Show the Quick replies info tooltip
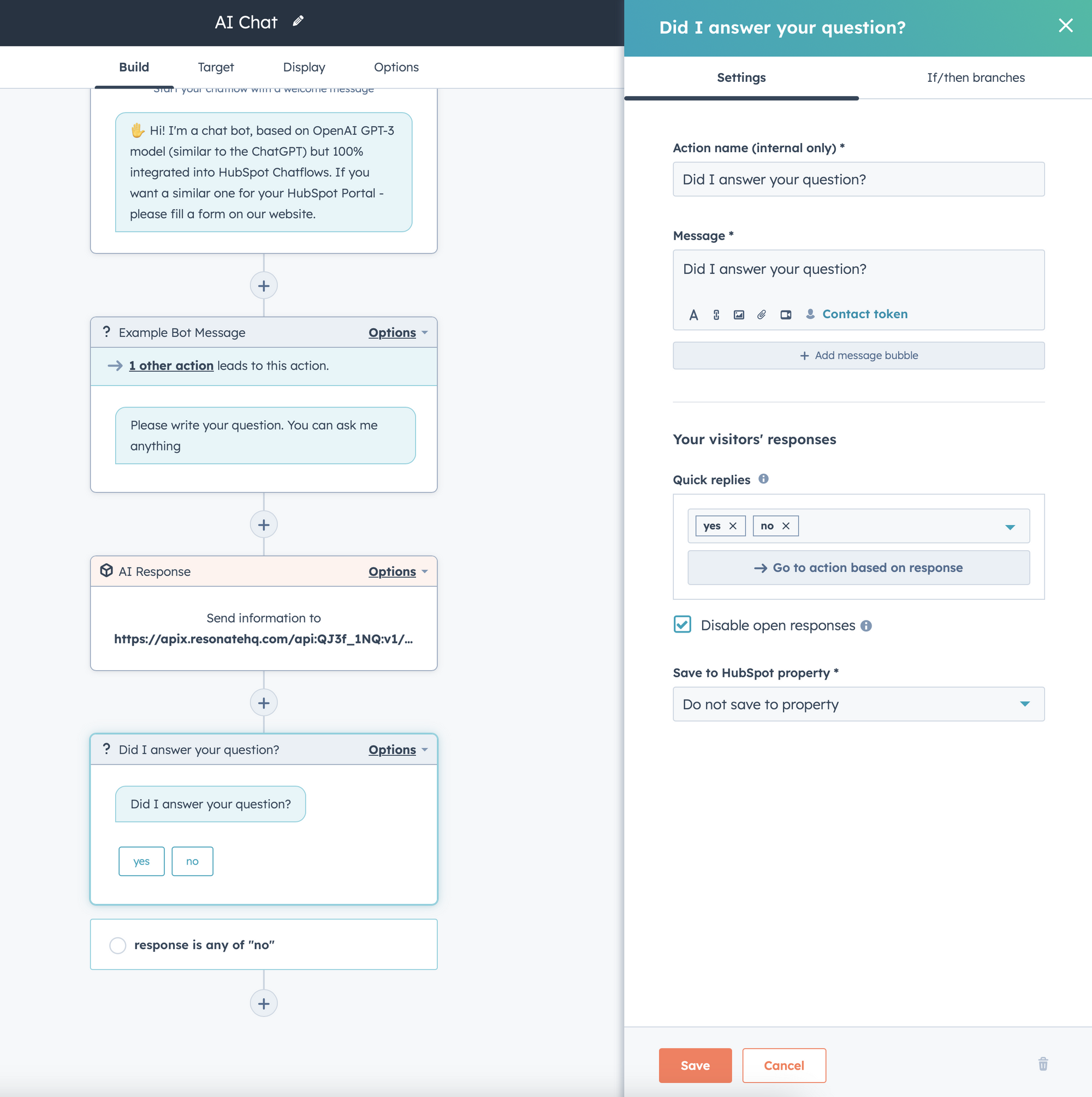The width and height of the screenshot is (1092, 1097). [x=764, y=479]
